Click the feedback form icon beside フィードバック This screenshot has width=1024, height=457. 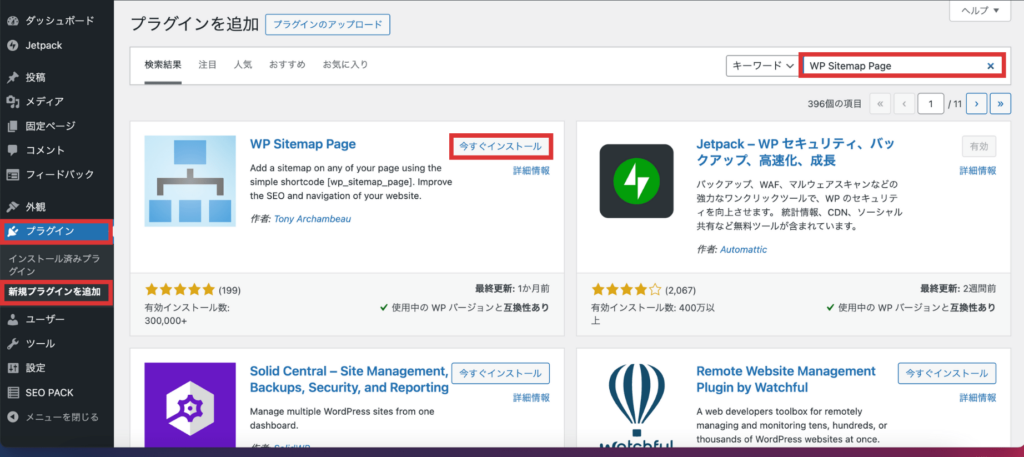click(12, 174)
